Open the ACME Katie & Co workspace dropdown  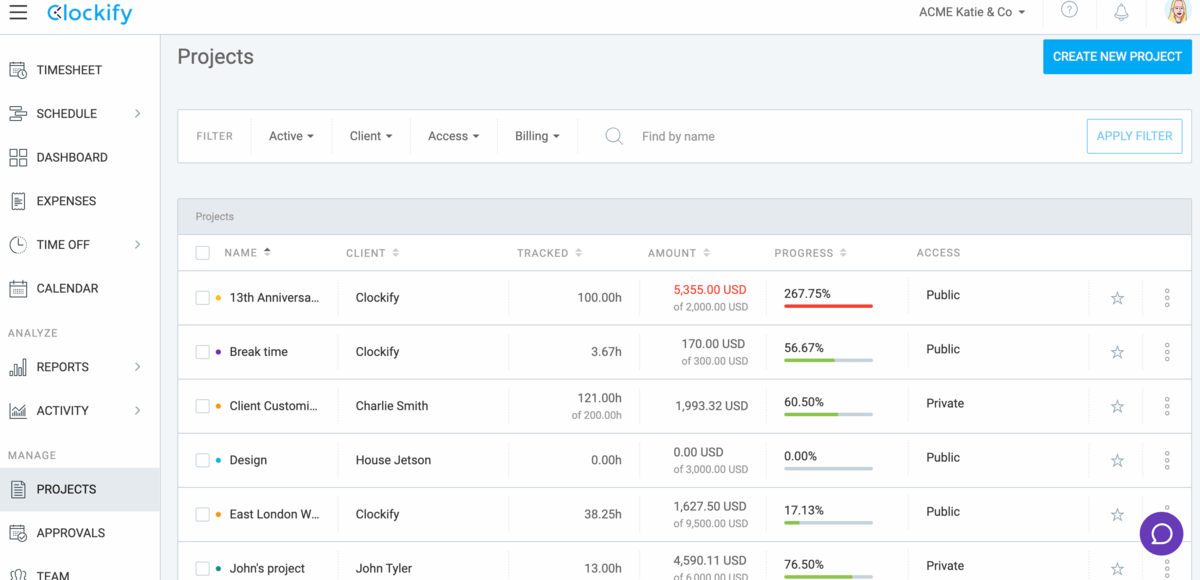pos(972,12)
